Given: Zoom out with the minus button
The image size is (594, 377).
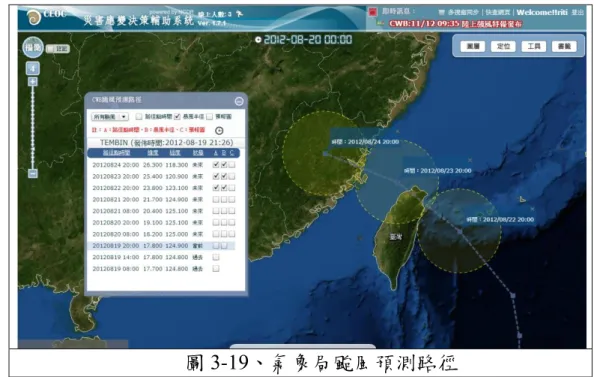Looking at the screenshot, I should pos(33,174).
